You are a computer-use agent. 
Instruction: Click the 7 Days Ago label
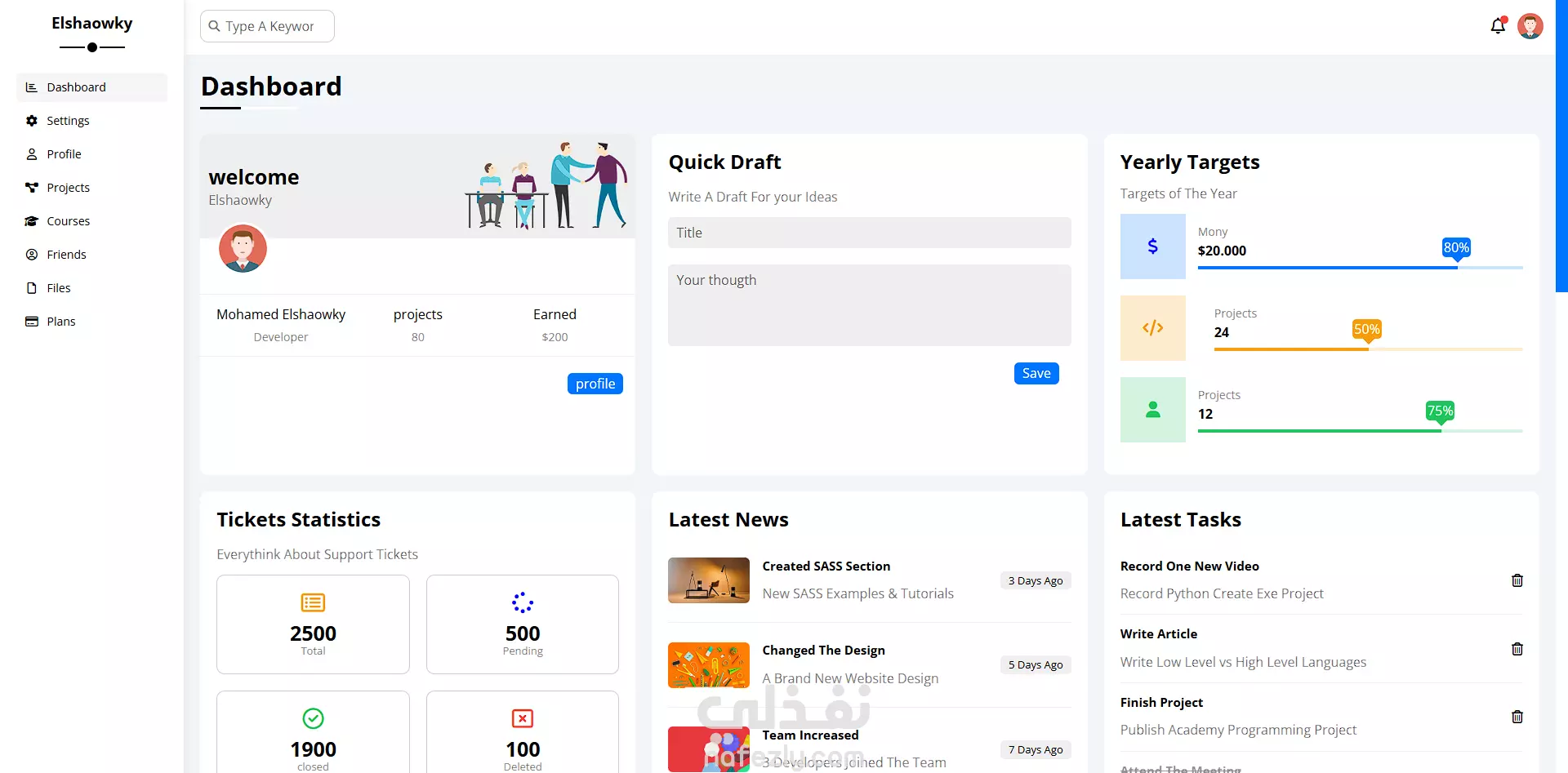1036,749
